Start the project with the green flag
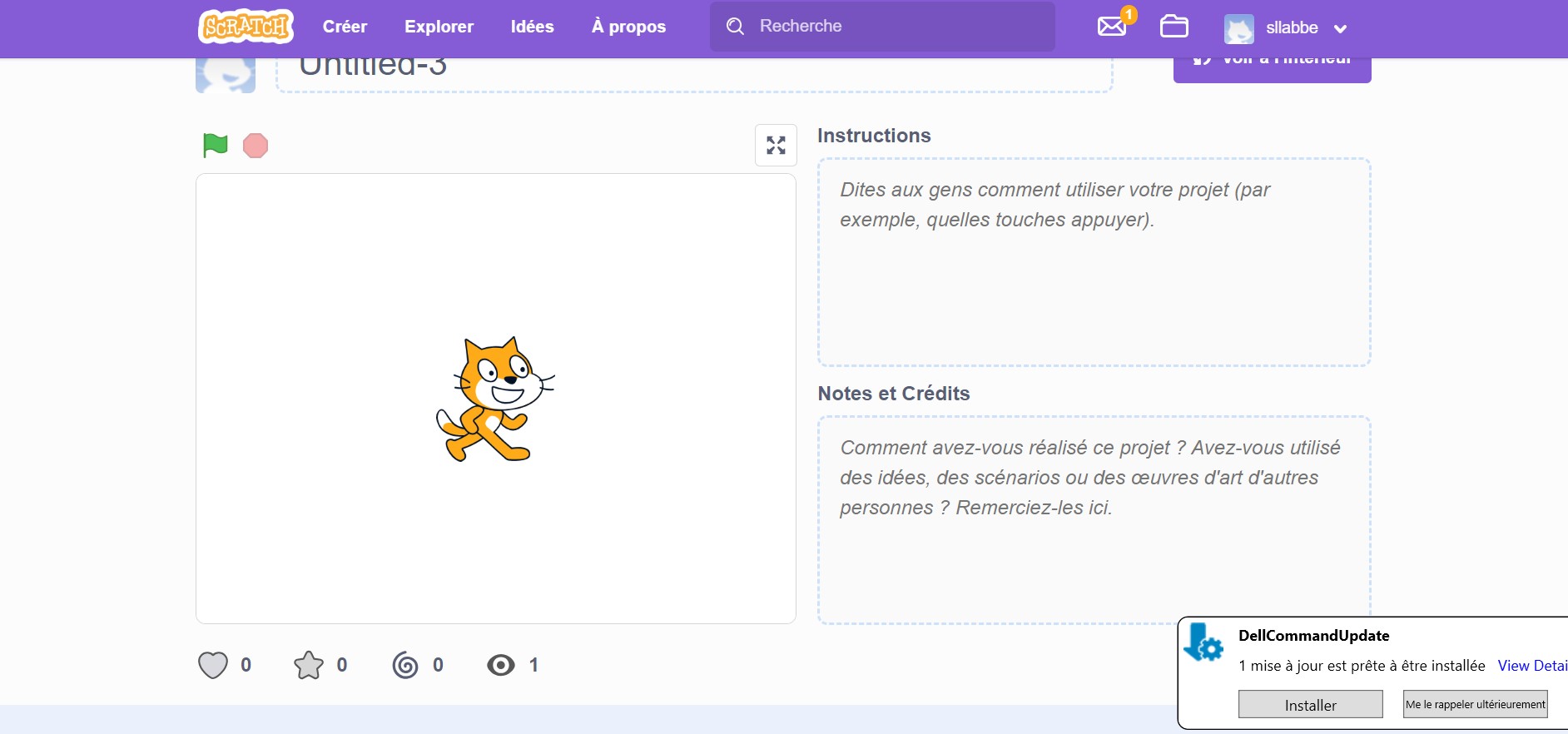Image resolution: width=1568 pixels, height=734 pixels. tap(215, 145)
